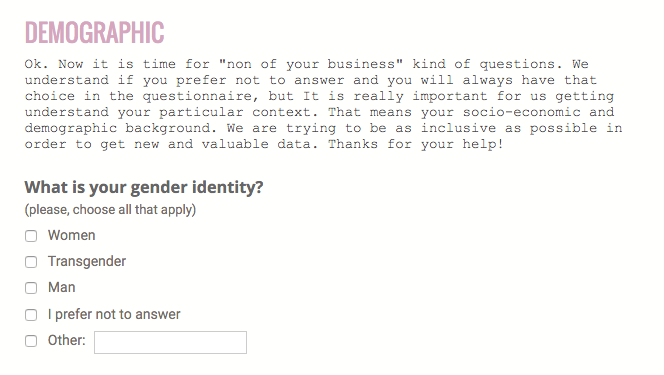Click the word 'inclusive' in the paragraph

[458, 128]
